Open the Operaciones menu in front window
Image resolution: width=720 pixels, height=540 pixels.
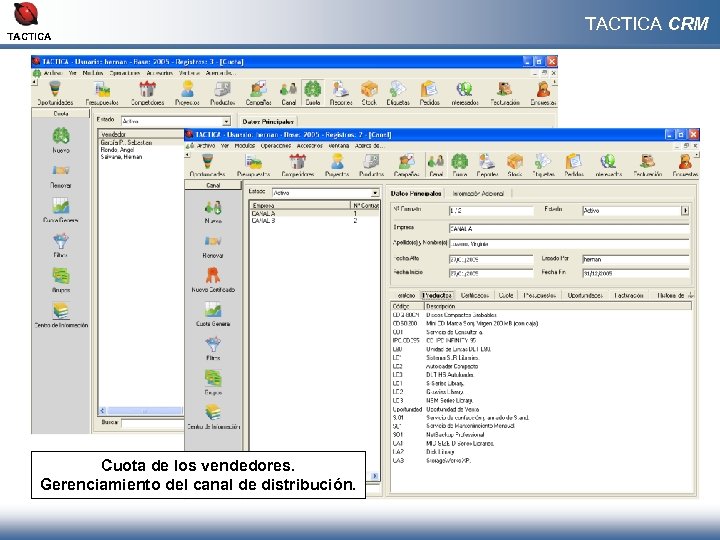(276, 146)
